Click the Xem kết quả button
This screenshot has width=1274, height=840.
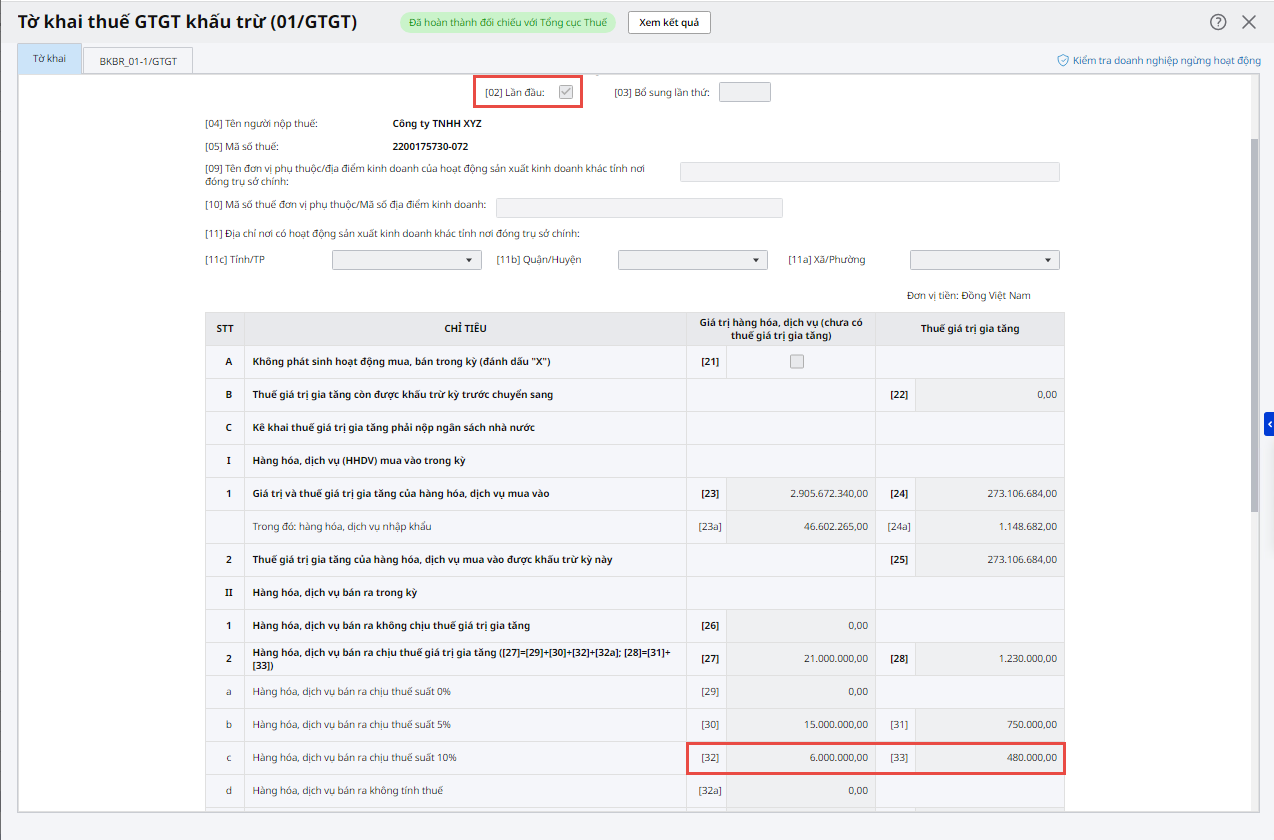(669, 22)
